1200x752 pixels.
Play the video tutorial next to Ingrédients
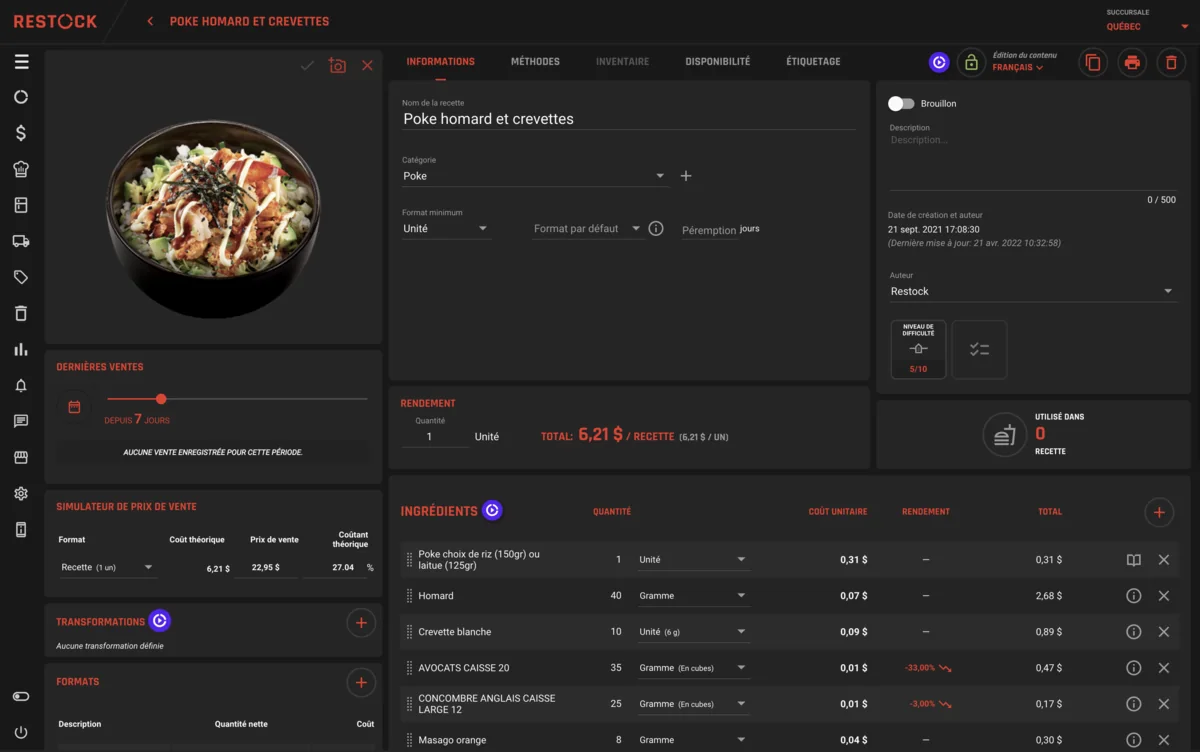pos(492,510)
